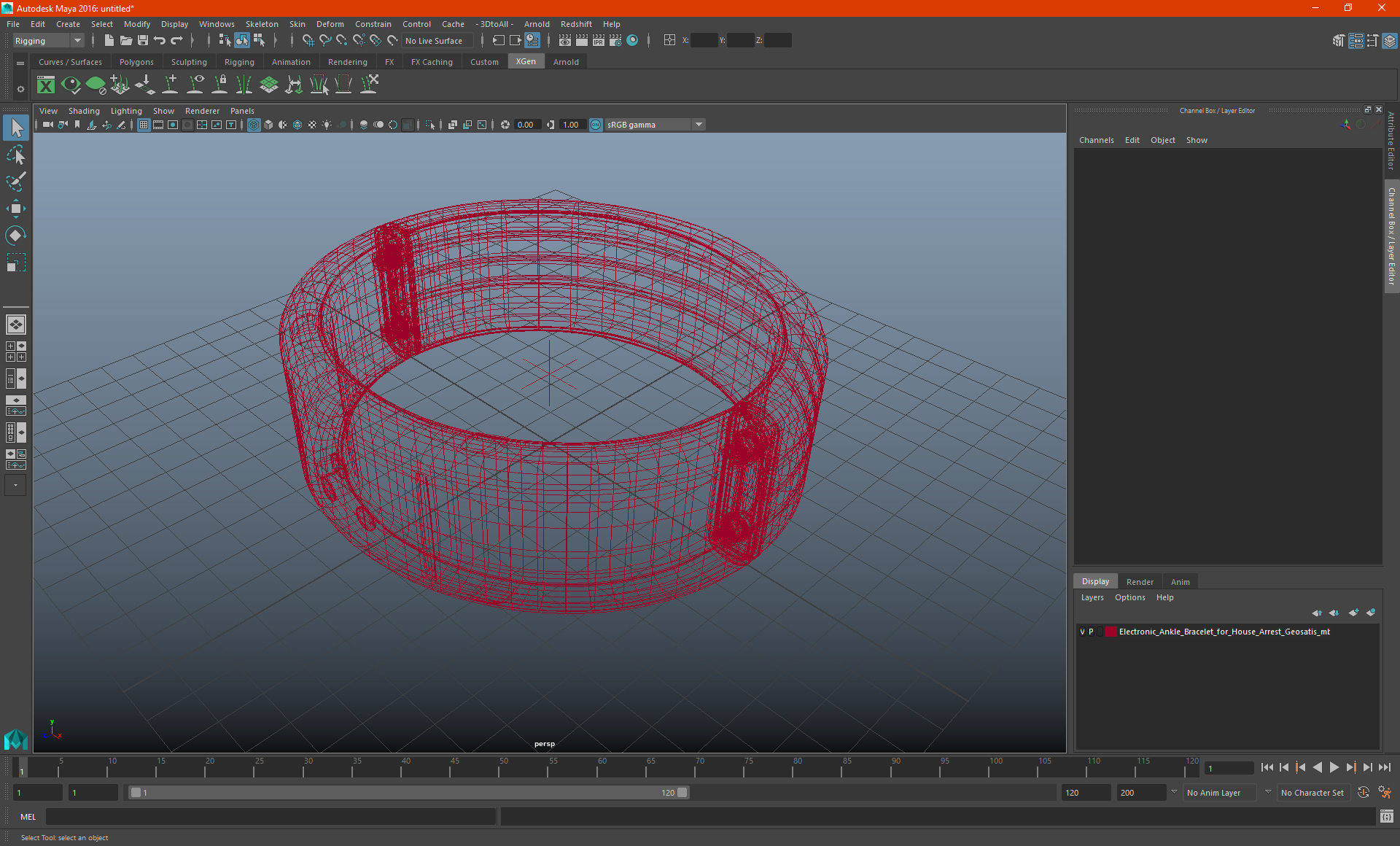
Task: Toggle layer display type empty box
Action: coord(1100,632)
